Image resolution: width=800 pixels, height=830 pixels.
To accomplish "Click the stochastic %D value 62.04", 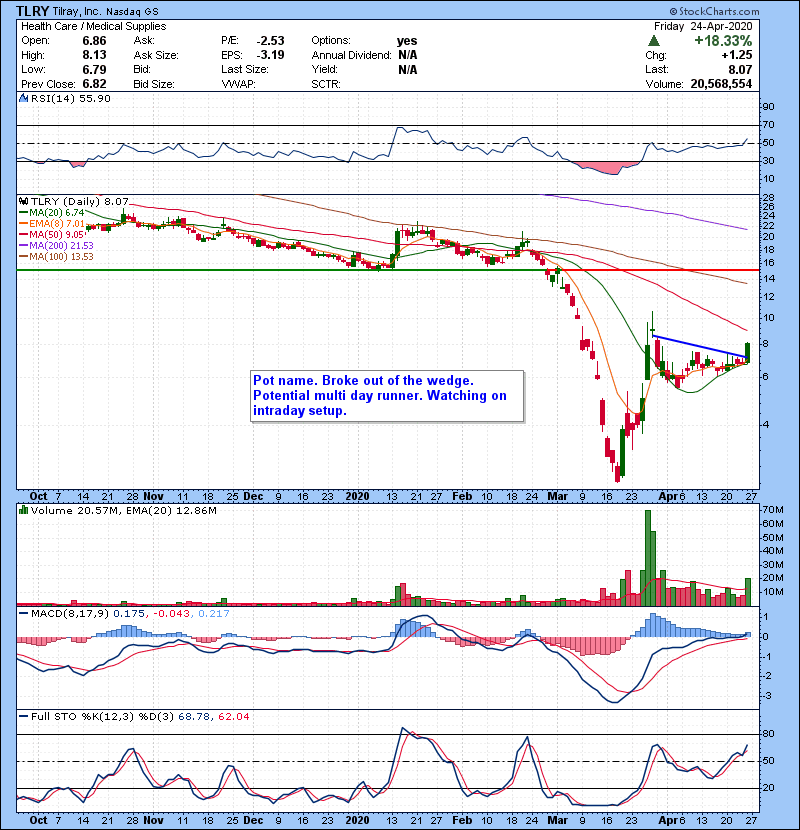I will (233, 717).
